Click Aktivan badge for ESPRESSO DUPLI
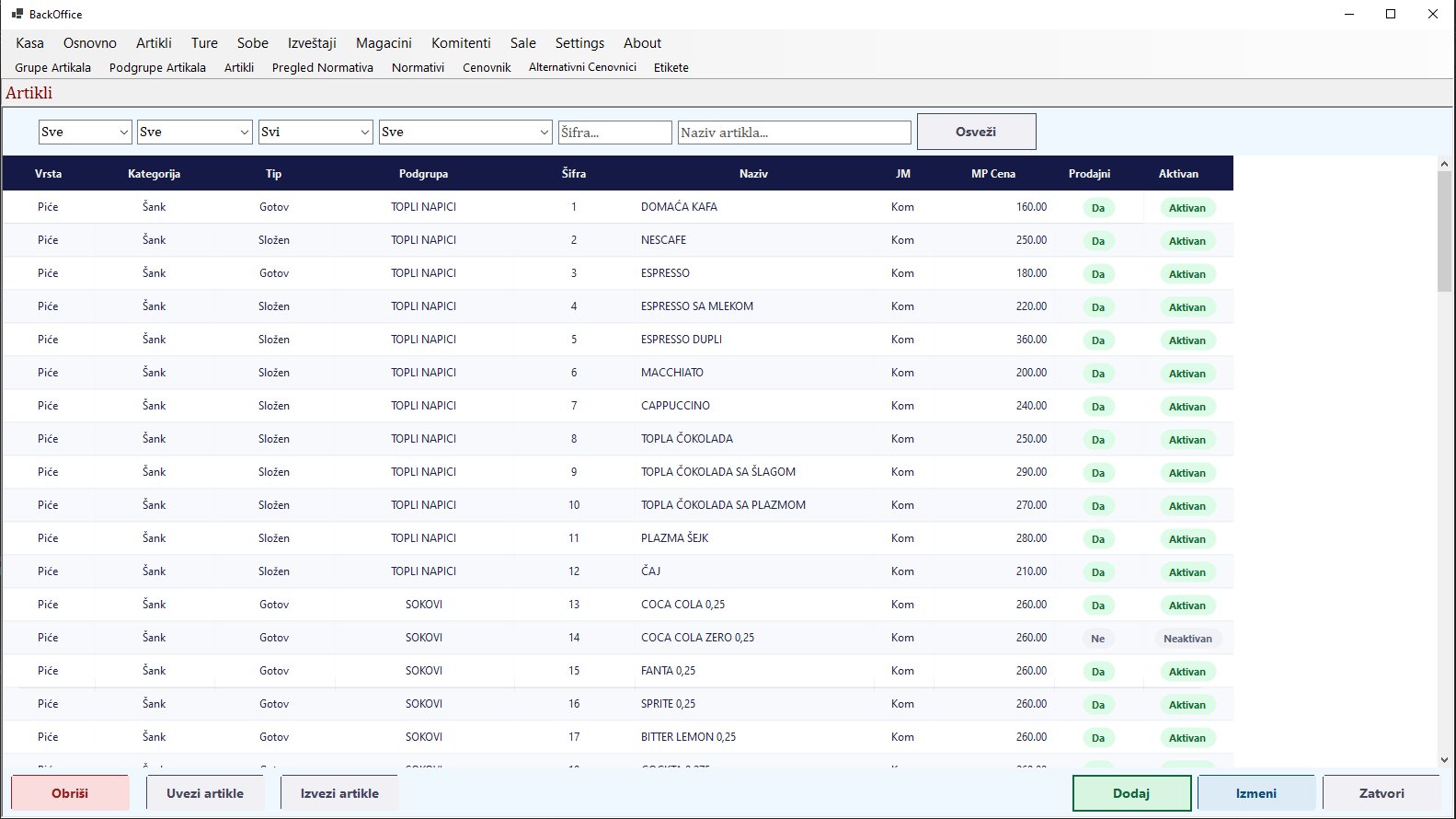The image size is (1456, 819). click(x=1187, y=340)
